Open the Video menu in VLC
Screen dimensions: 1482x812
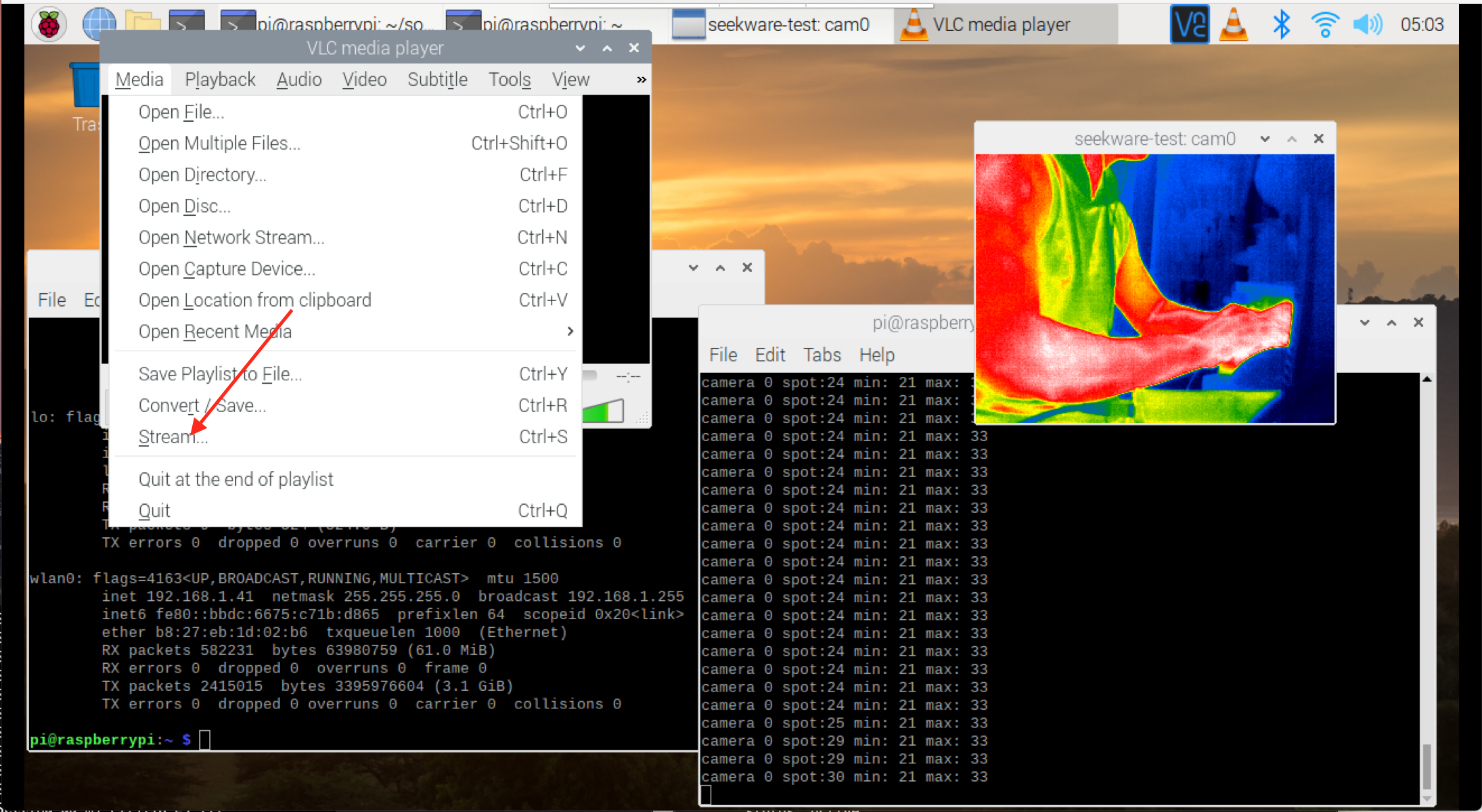point(364,79)
